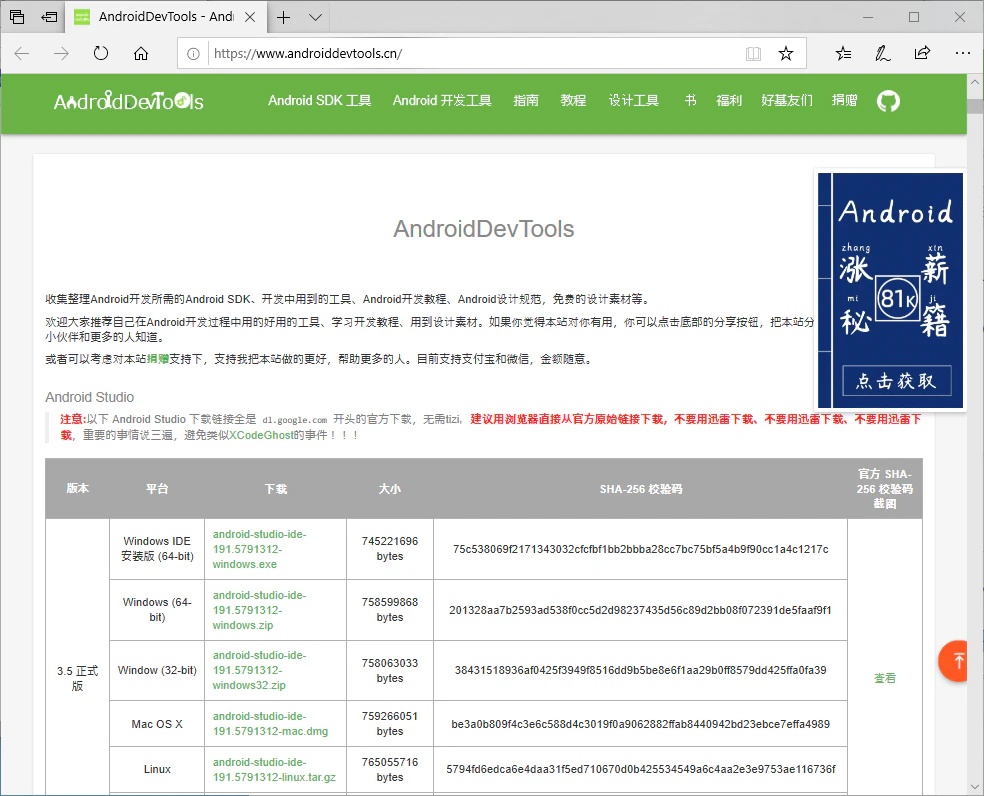
Task: Click the AndroidDevTools site logo
Action: click(x=129, y=101)
